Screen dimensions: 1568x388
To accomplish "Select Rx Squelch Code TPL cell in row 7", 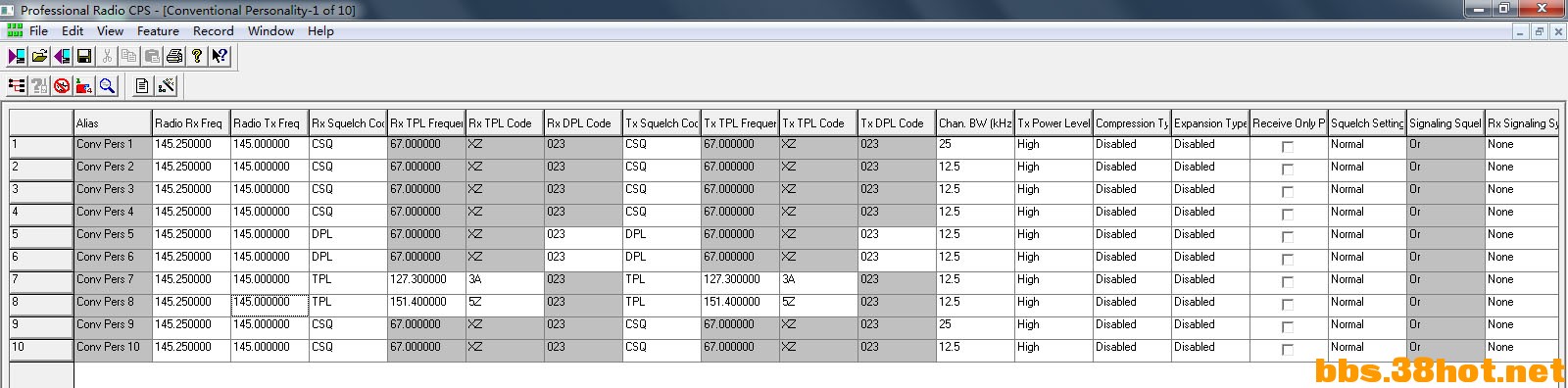I will 348,283.
